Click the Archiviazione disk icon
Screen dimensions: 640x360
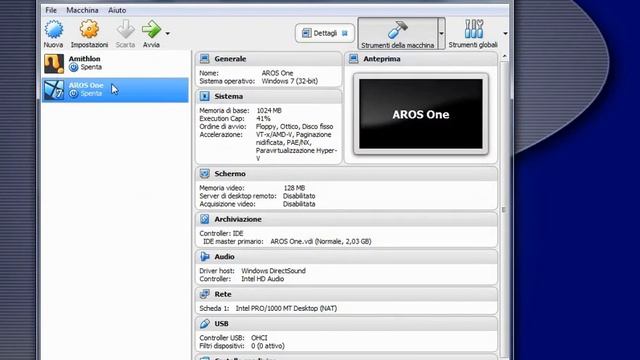pyautogui.click(x=204, y=219)
